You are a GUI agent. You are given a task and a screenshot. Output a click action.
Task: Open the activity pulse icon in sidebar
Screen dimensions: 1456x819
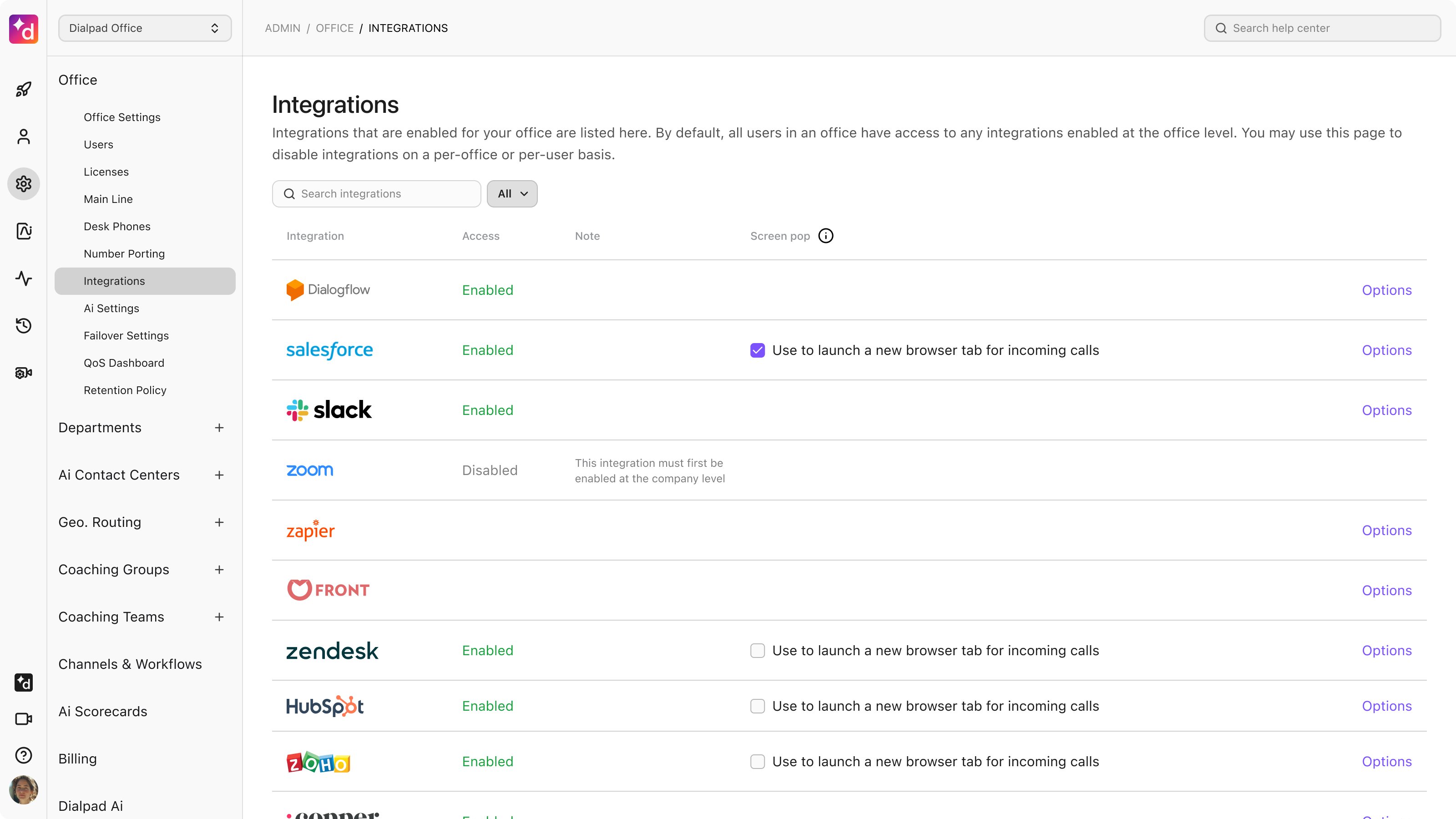pos(23,278)
